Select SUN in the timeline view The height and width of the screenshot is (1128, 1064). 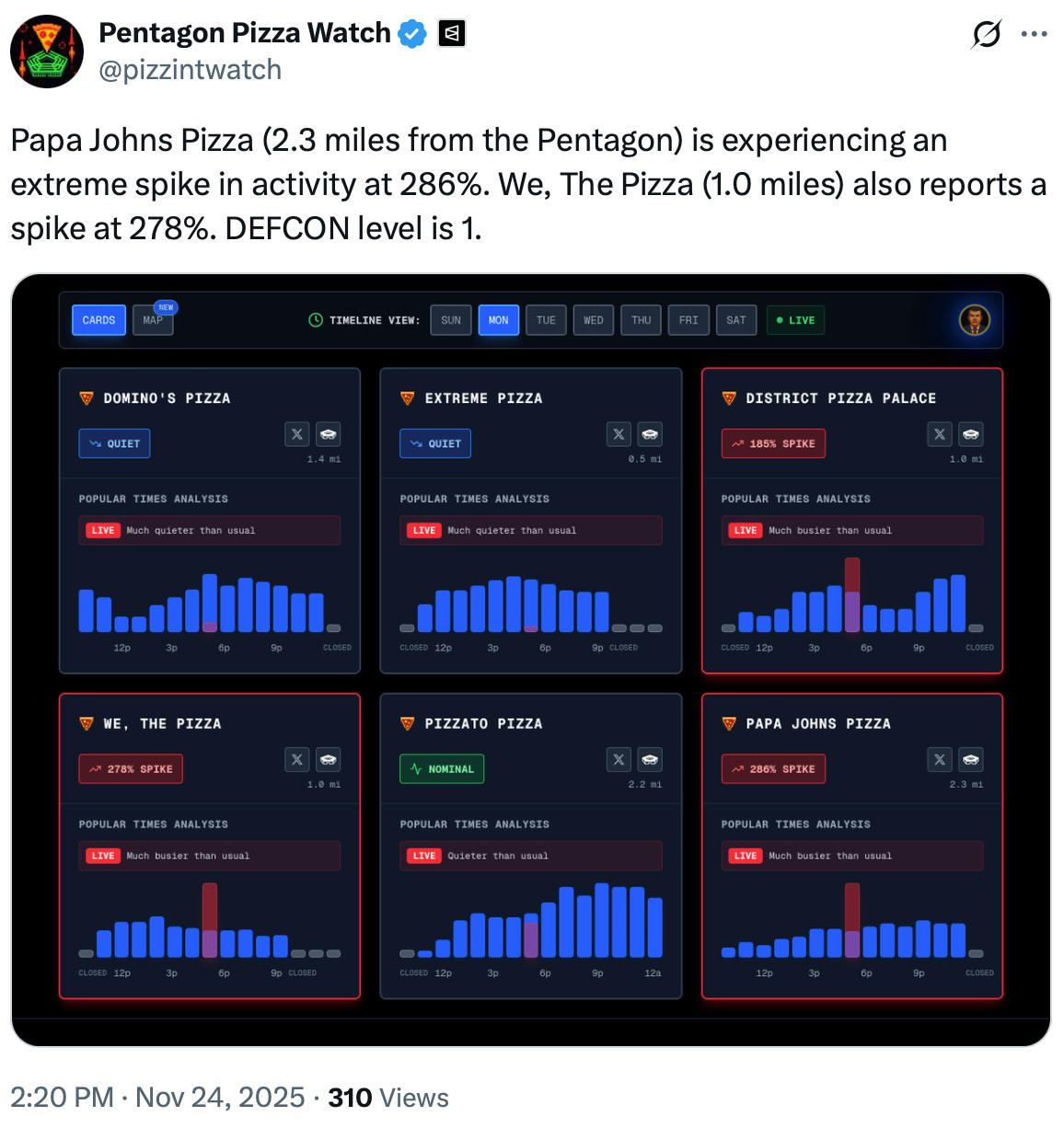coord(451,320)
